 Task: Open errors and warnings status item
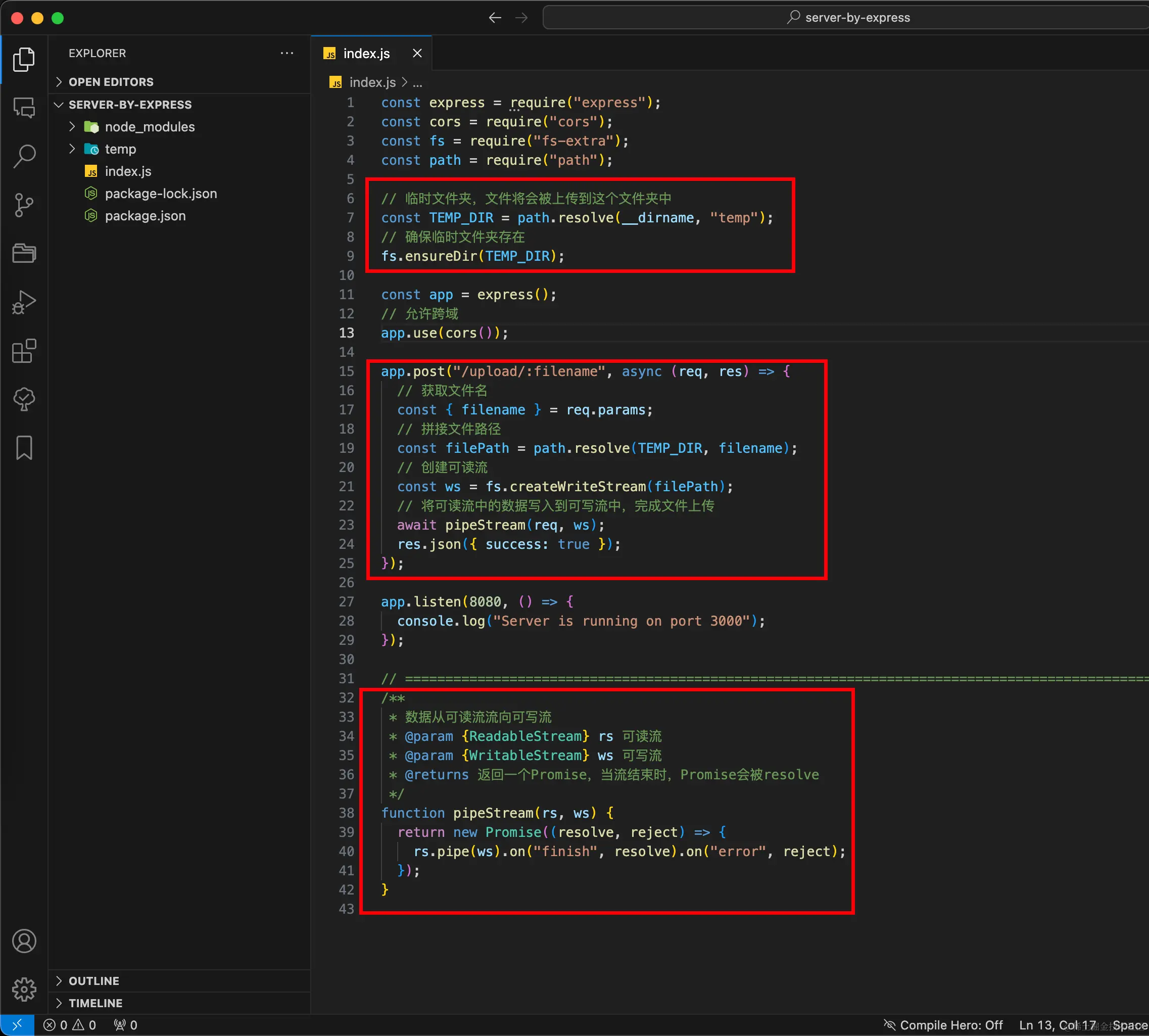click(x=69, y=1025)
